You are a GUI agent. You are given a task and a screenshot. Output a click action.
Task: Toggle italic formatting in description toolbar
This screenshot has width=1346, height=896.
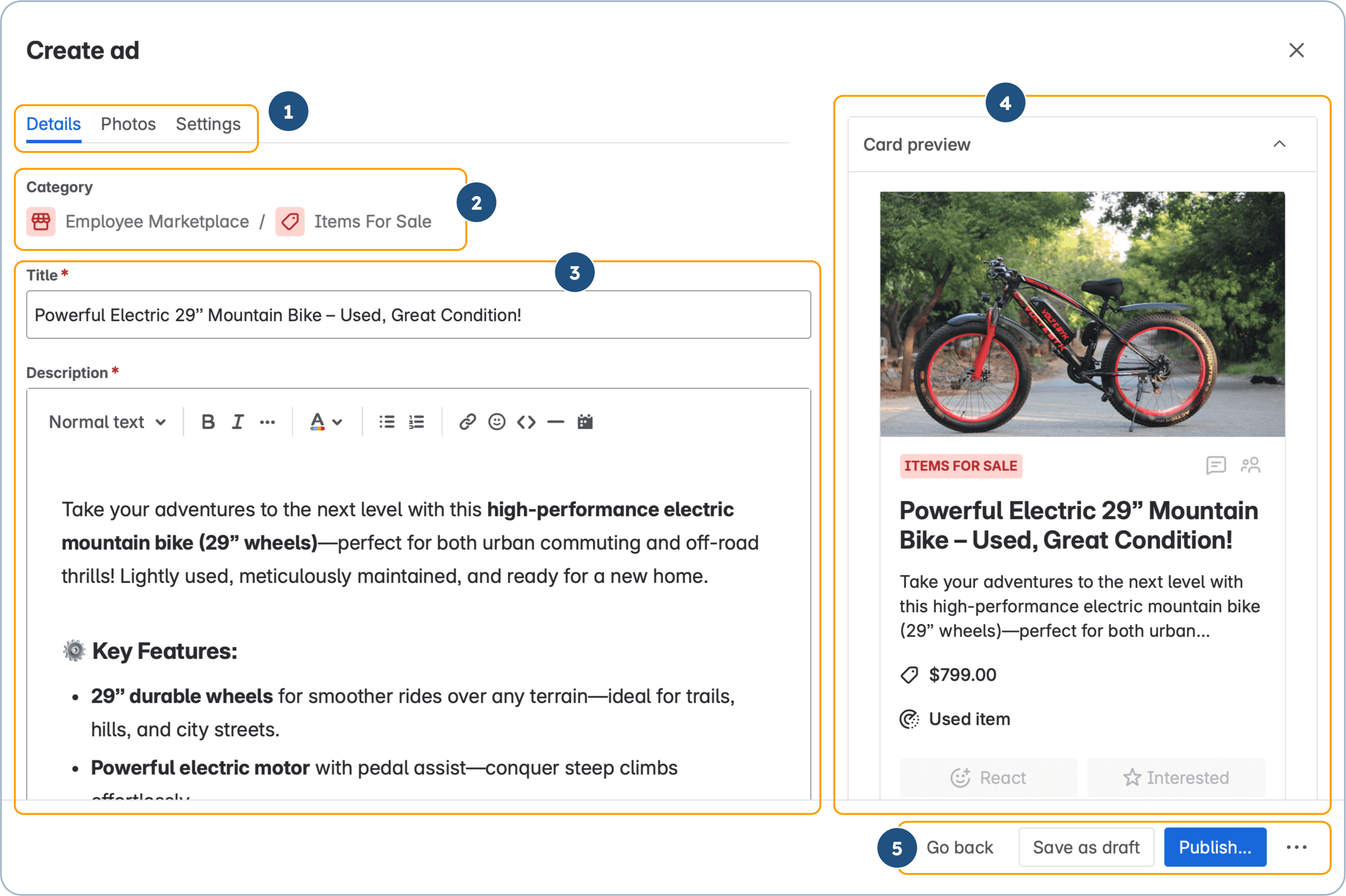pos(238,422)
